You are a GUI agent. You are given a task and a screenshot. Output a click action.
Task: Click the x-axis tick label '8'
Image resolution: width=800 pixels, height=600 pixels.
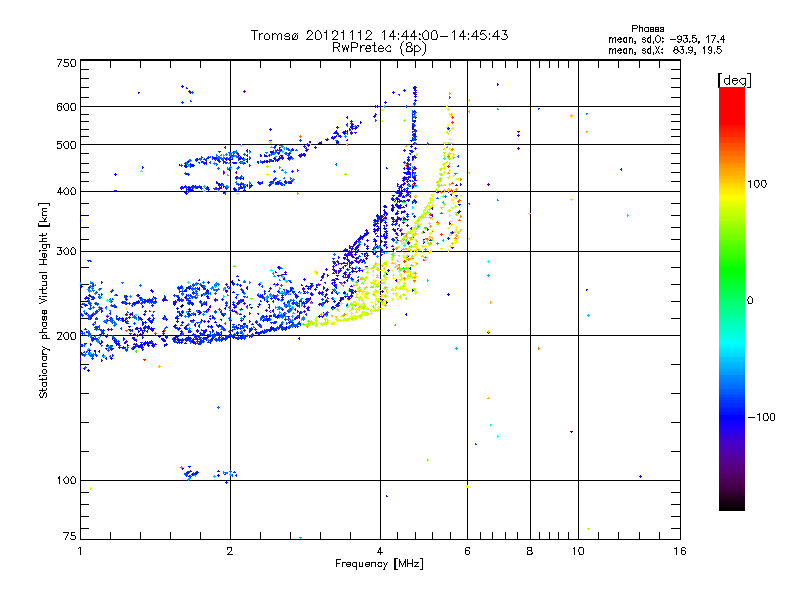(x=530, y=551)
